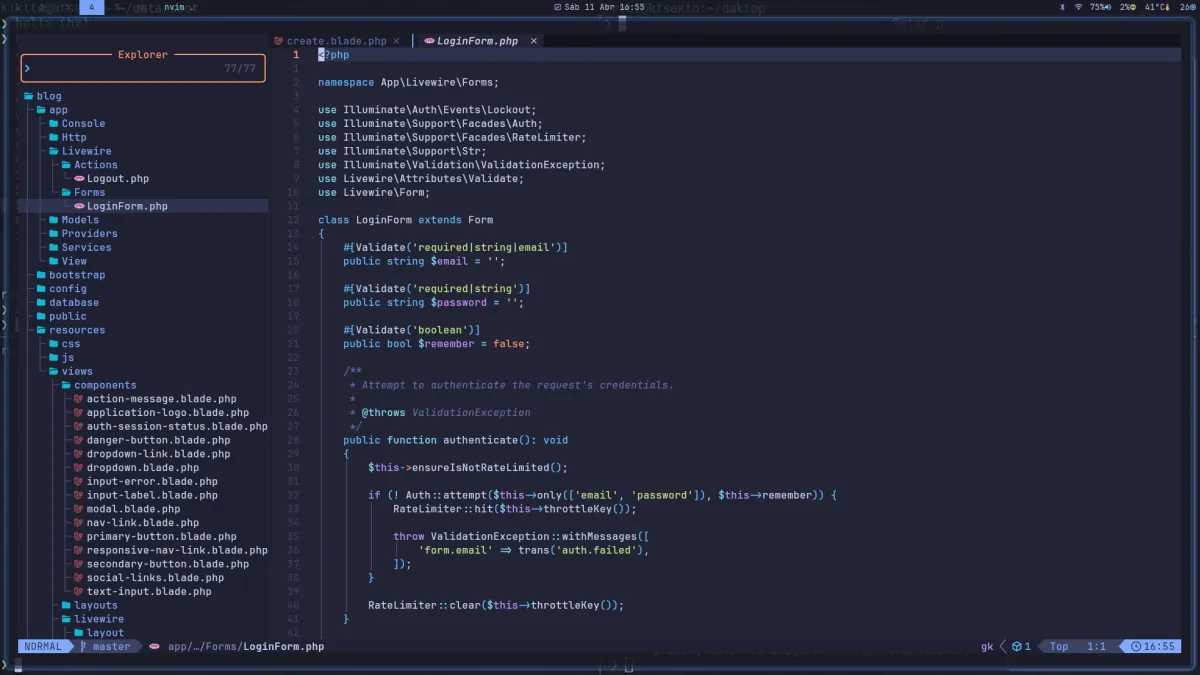Click the blade icon next to modal.blade.php

[78, 509]
